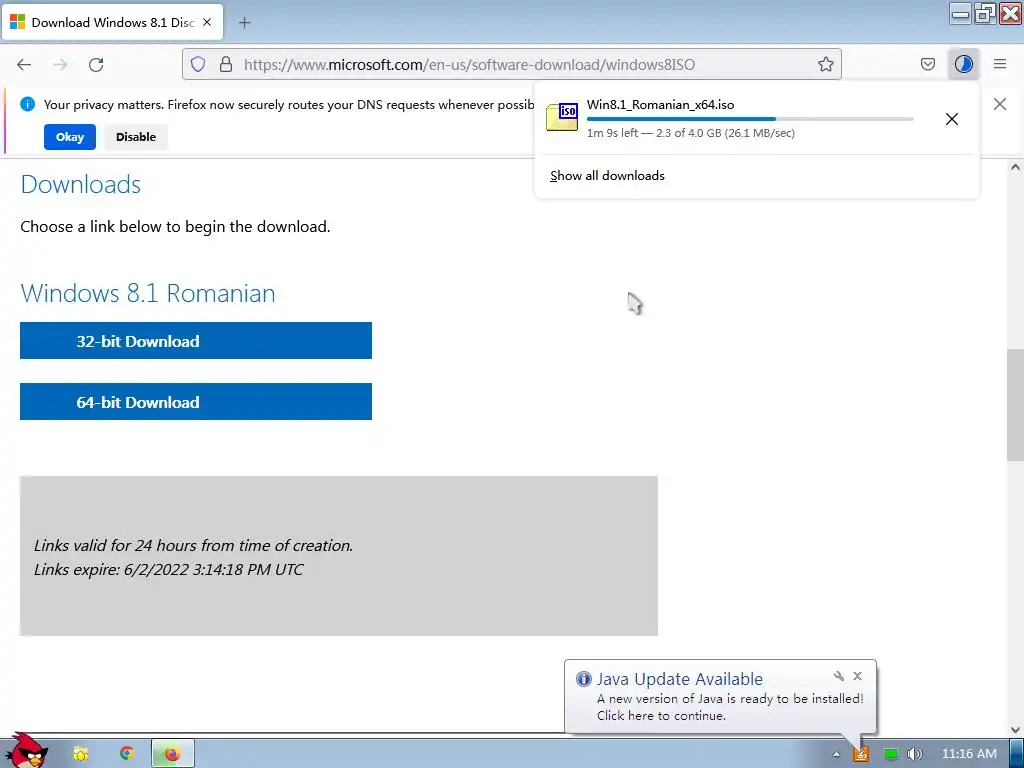The height and width of the screenshot is (768, 1024).
Task: Click Okay on the DNS privacy notice
Action: (x=70, y=137)
